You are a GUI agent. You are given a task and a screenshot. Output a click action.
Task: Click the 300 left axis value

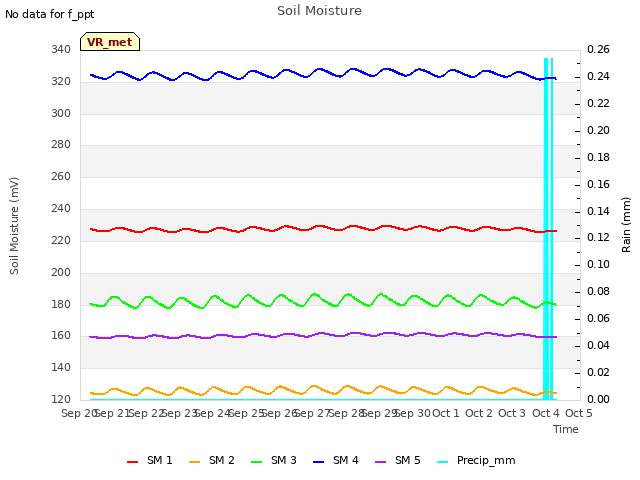coord(61,113)
